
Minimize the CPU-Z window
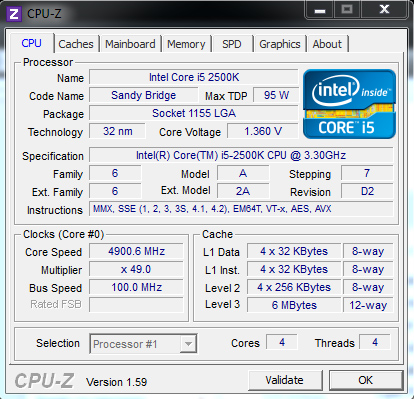click(x=320, y=10)
